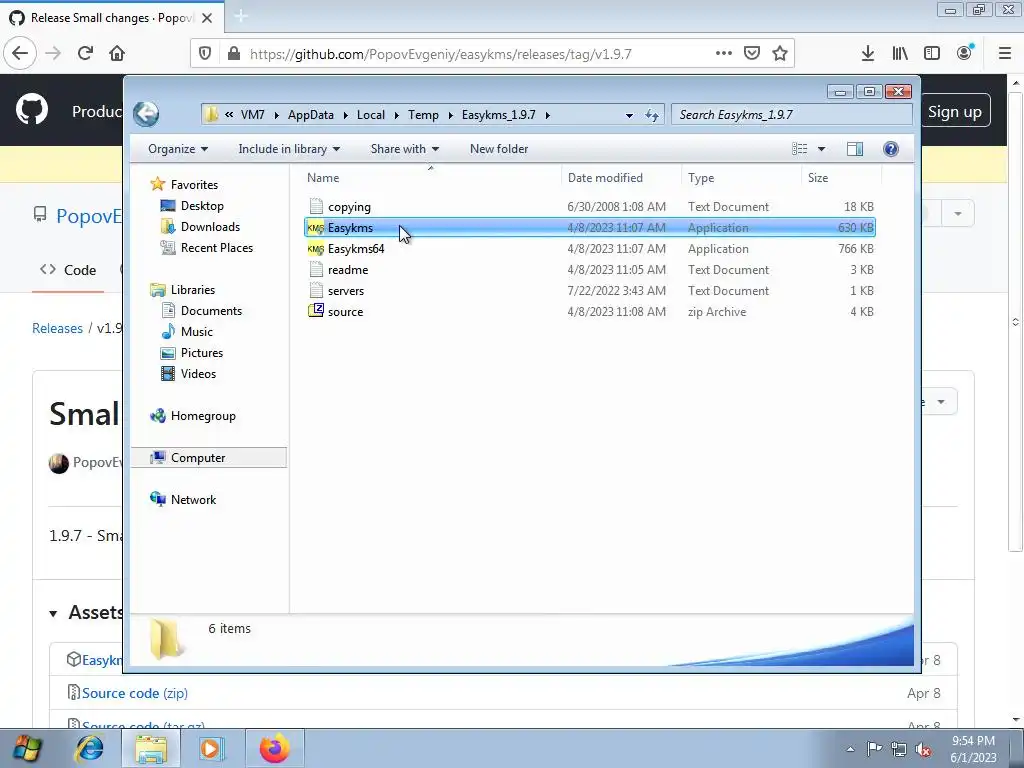Viewport: 1024px width, 768px height.
Task: Click Search Easykms_1.9.7 field
Action: pyautogui.click(x=792, y=115)
